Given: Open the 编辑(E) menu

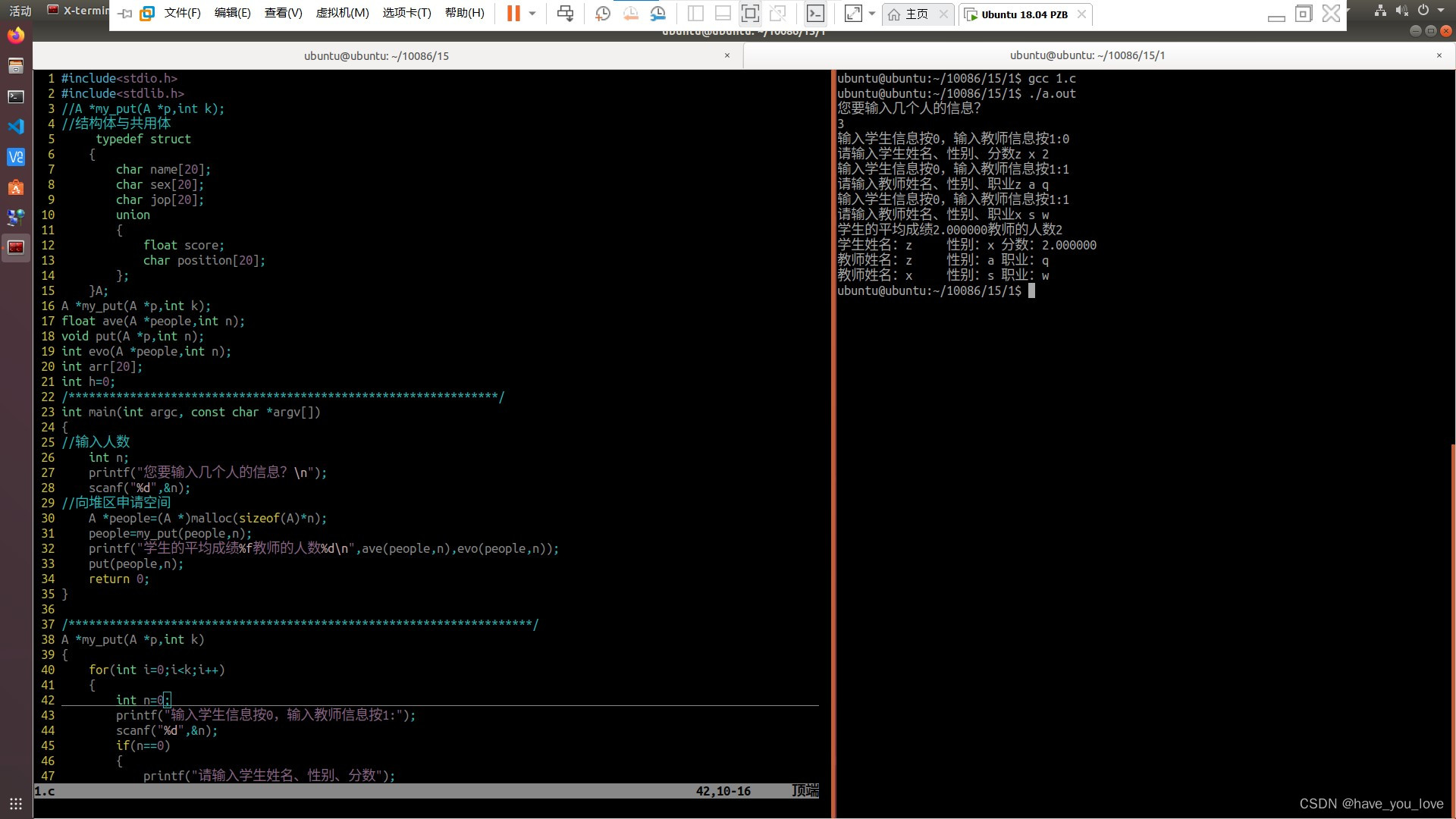Looking at the screenshot, I should (232, 14).
